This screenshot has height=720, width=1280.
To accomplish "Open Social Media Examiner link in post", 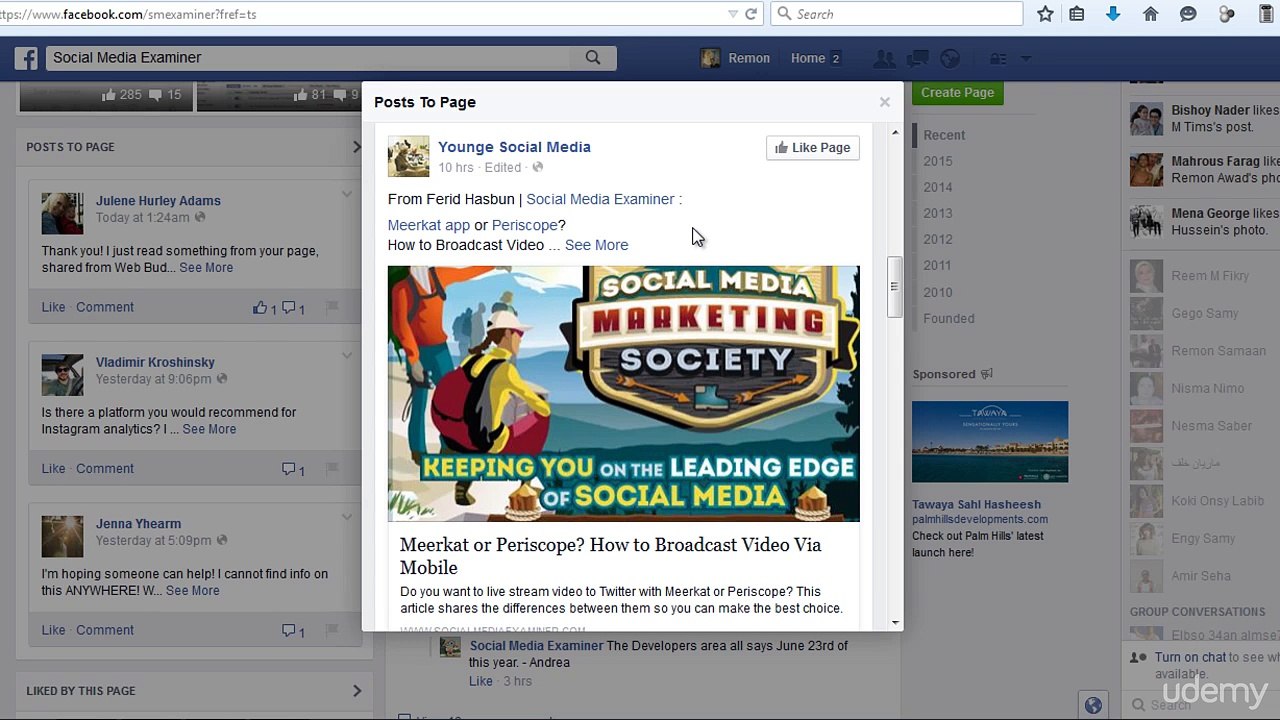I will [600, 199].
